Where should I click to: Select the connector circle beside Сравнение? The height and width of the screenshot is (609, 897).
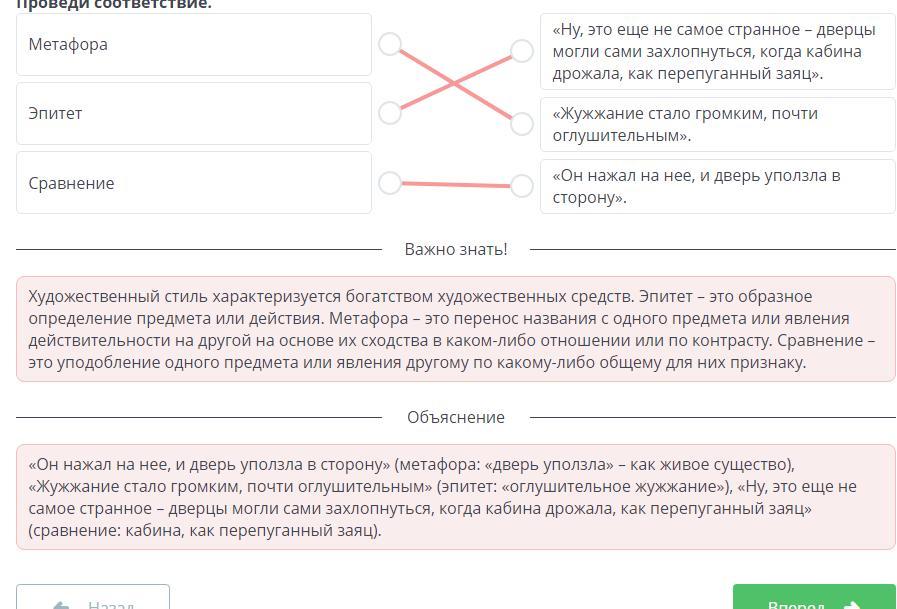click(x=390, y=183)
